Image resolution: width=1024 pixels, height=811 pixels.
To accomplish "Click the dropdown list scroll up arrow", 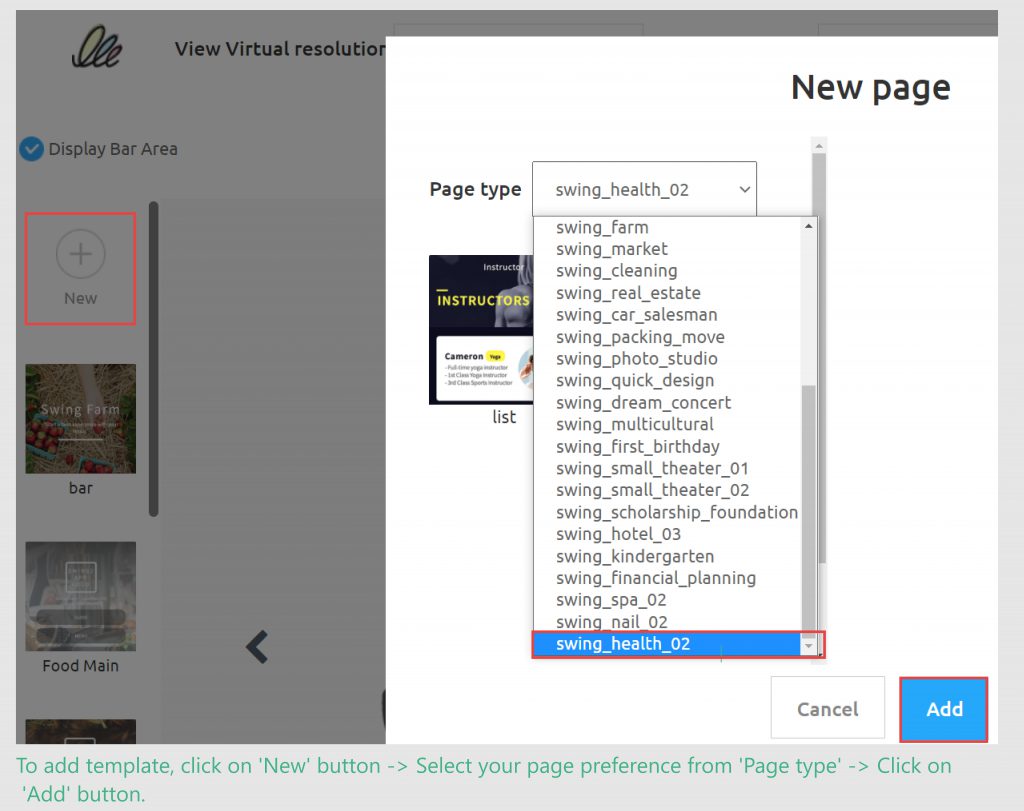I will point(808,226).
